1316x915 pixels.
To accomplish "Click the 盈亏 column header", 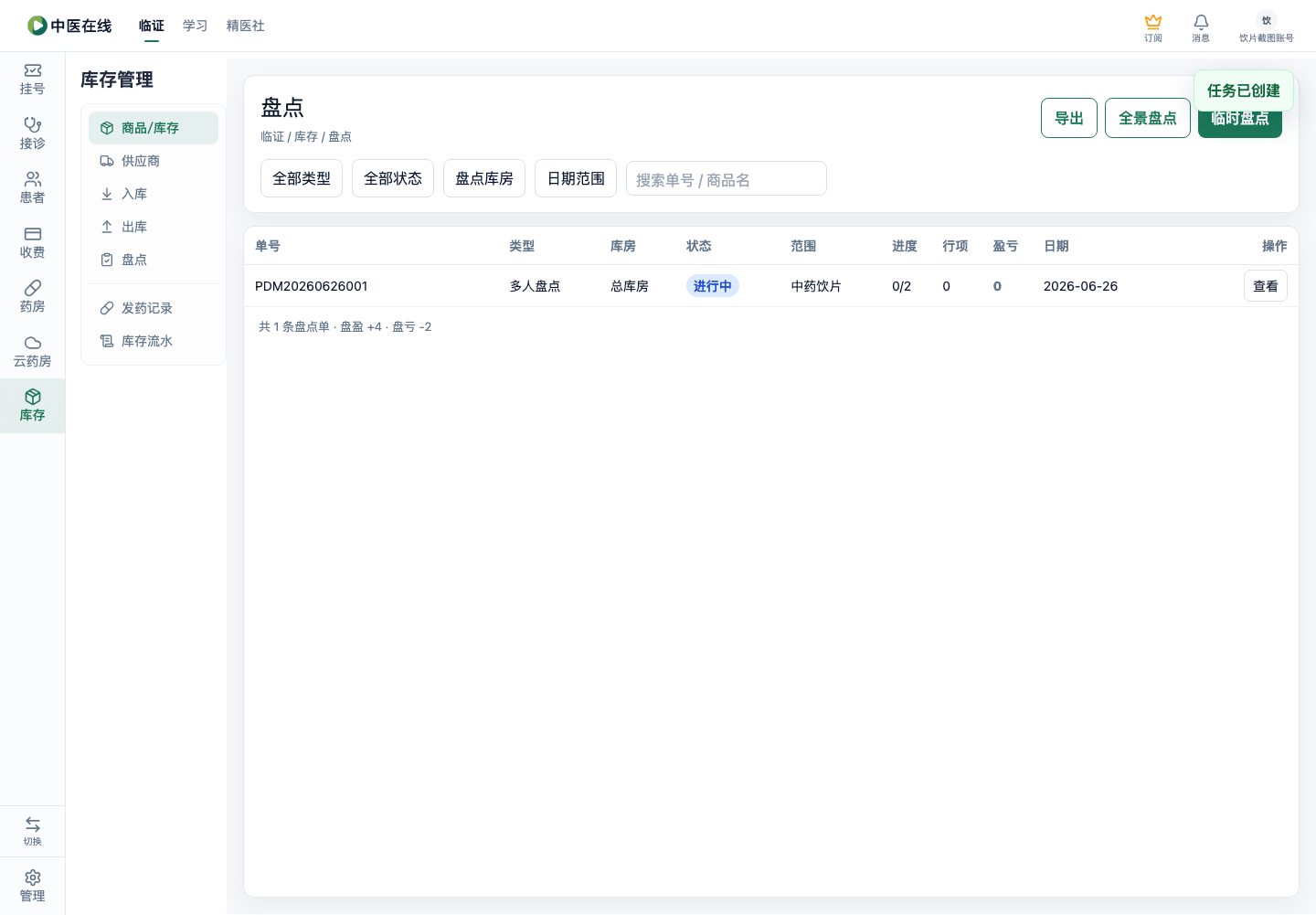I will click(1005, 246).
